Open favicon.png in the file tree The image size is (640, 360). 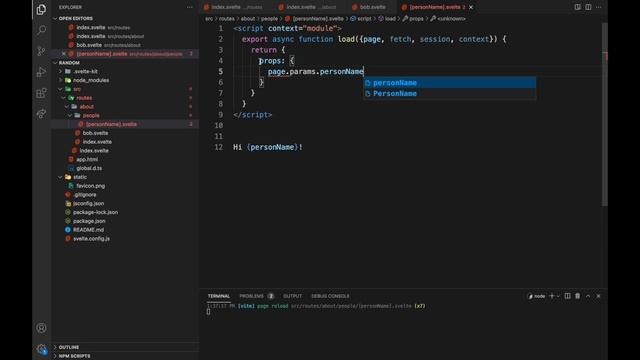[90, 186]
